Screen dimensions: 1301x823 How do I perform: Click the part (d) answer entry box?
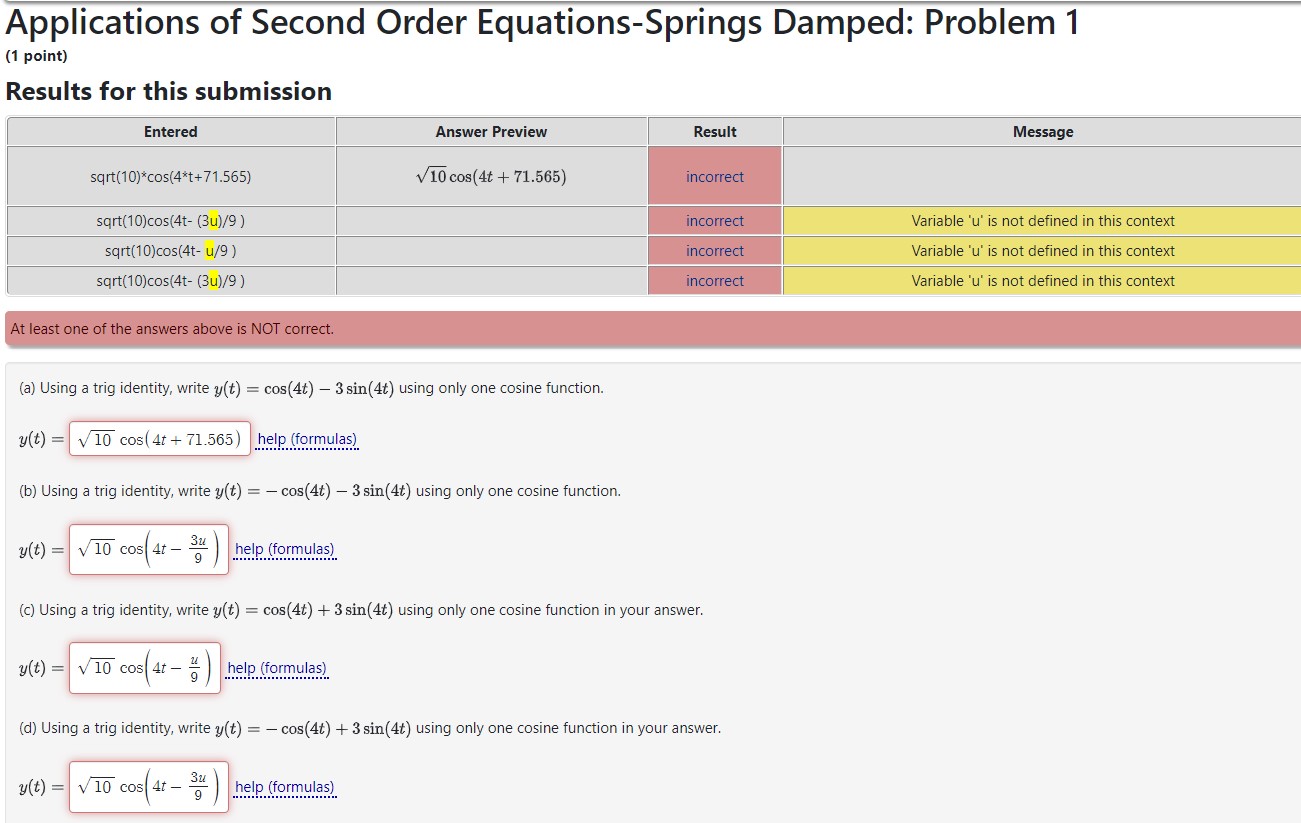[147, 786]
